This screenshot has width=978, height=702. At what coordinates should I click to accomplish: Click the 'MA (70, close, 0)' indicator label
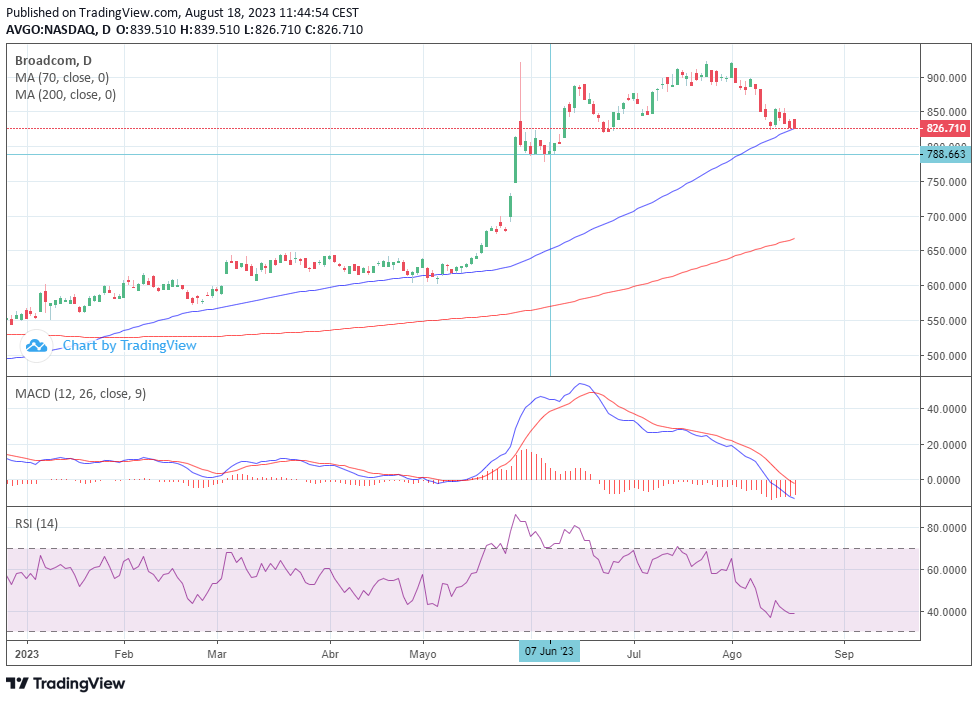pos(62,77)
